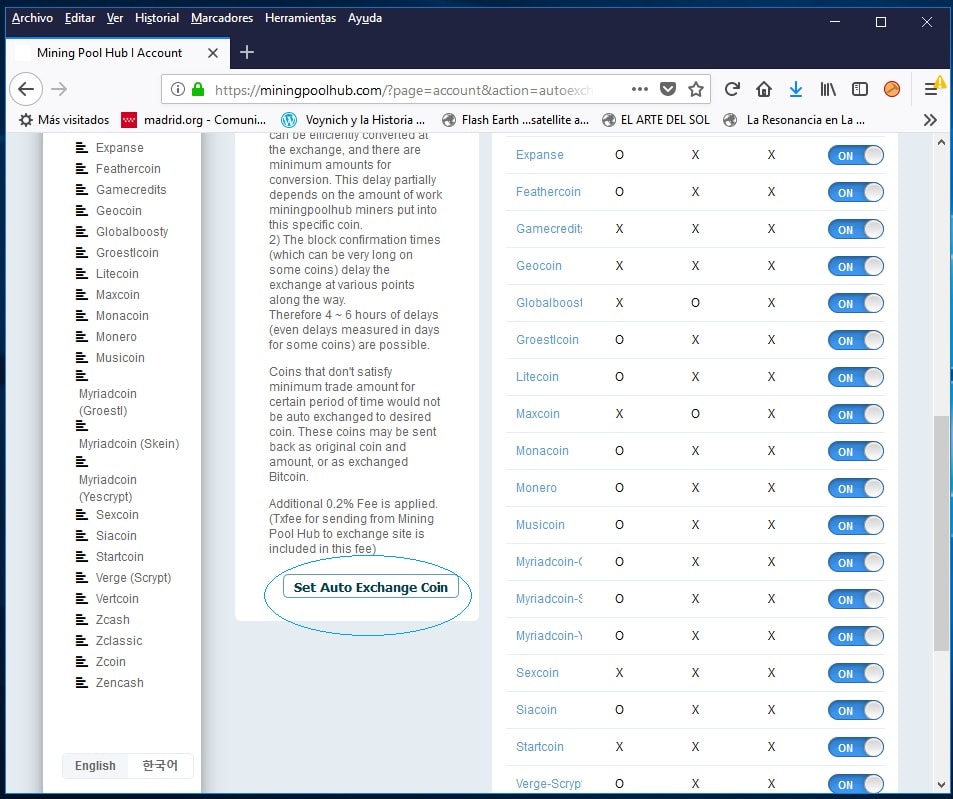This screenshot has width=953, height=799.
Task: Click the Set Auto Exchange Coin button
Action: pyautogui.click(x=370, y=587)
